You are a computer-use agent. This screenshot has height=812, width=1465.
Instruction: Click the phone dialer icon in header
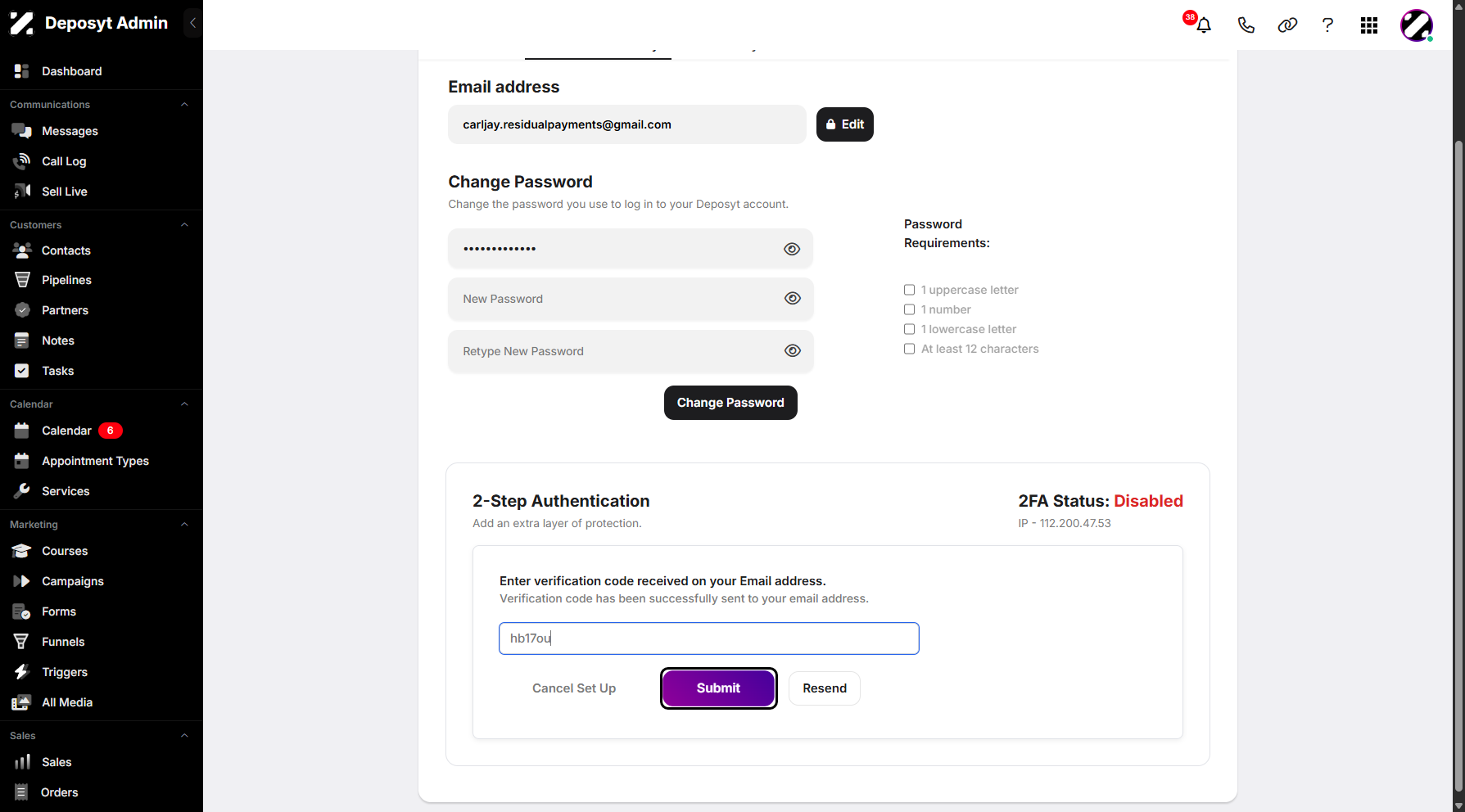point(1246,25)
